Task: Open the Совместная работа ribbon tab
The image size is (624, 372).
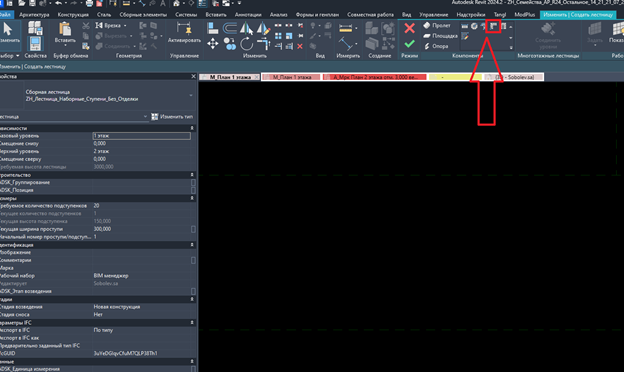Action: [370, 15]
